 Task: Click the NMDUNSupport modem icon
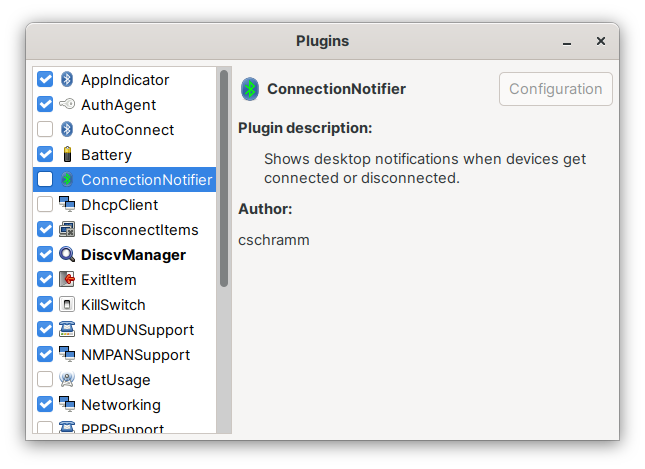[67, 330]
